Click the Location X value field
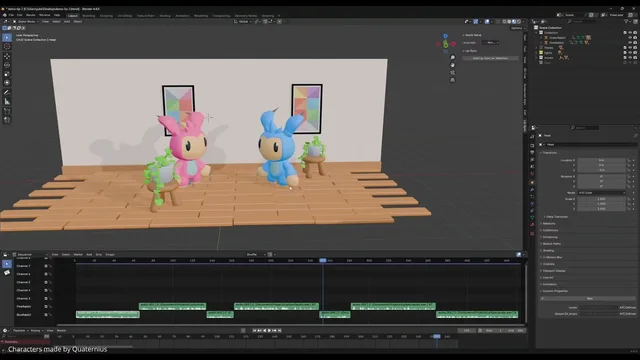Image resolution: width=640 pixels, height=360 pixels. click(602, 160)
